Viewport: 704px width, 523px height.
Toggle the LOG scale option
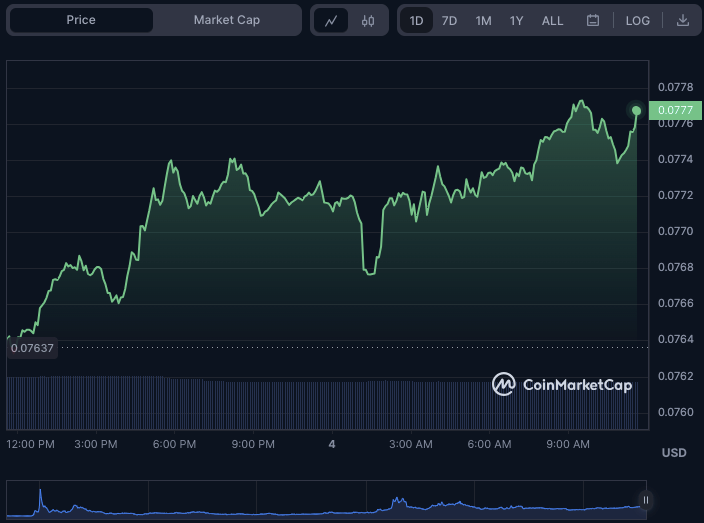coord(637,20)
